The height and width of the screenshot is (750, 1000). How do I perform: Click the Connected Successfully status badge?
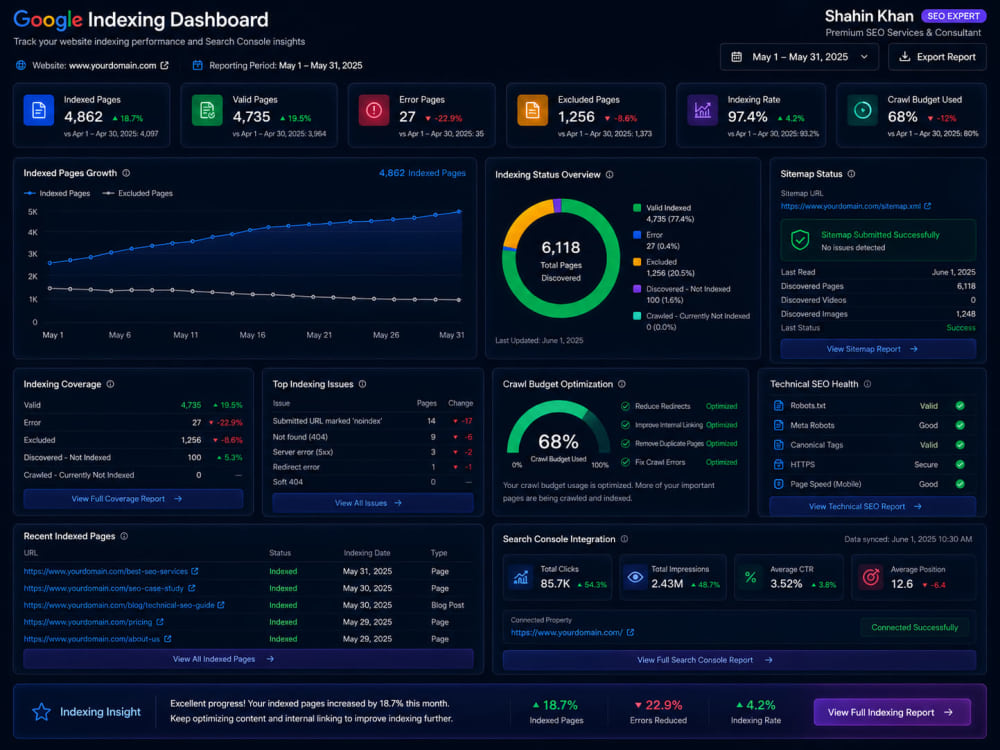[x=915, y=628]
